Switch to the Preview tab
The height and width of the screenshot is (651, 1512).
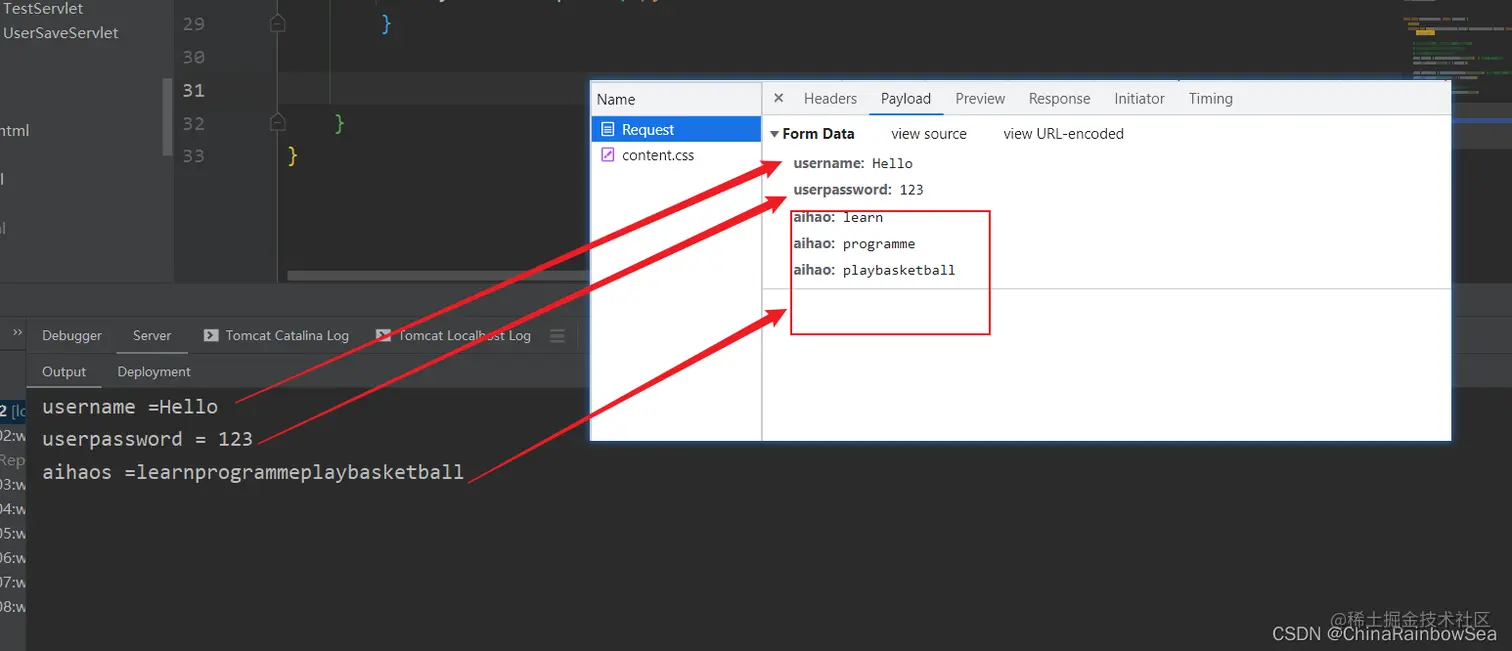coord(980,99)
